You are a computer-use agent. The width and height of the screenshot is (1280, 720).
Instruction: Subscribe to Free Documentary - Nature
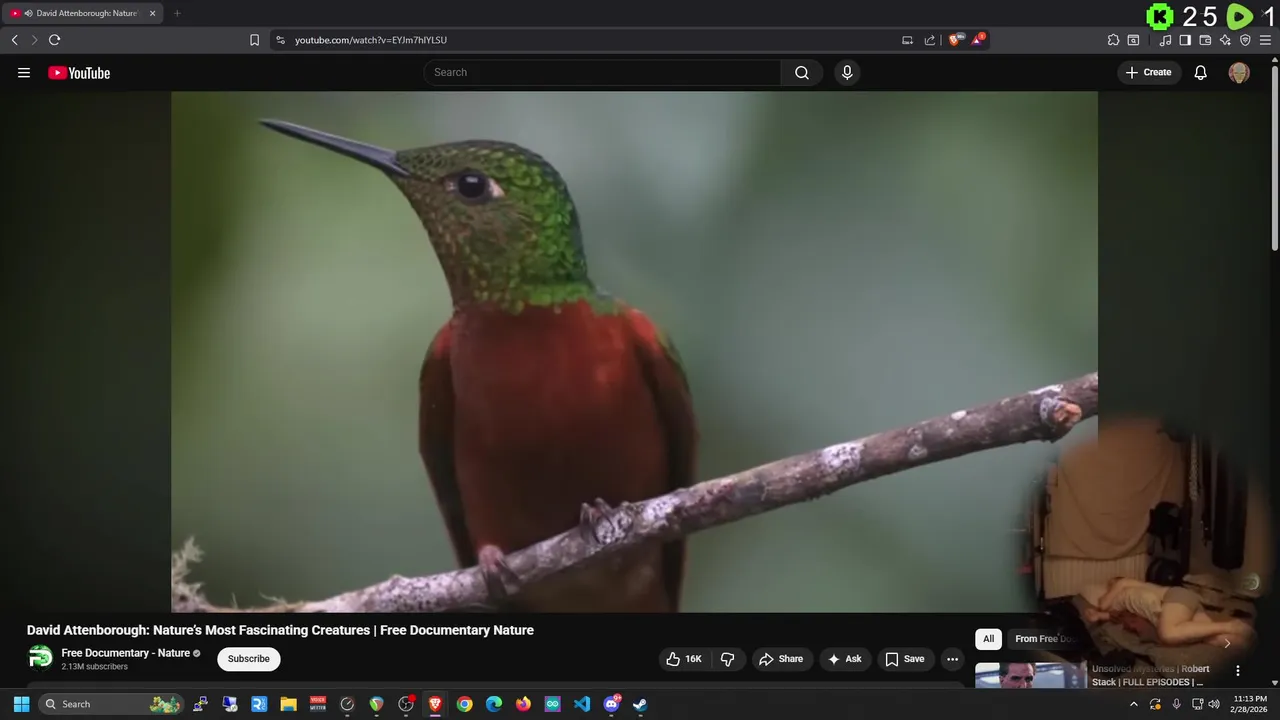[x=249, y=659]
